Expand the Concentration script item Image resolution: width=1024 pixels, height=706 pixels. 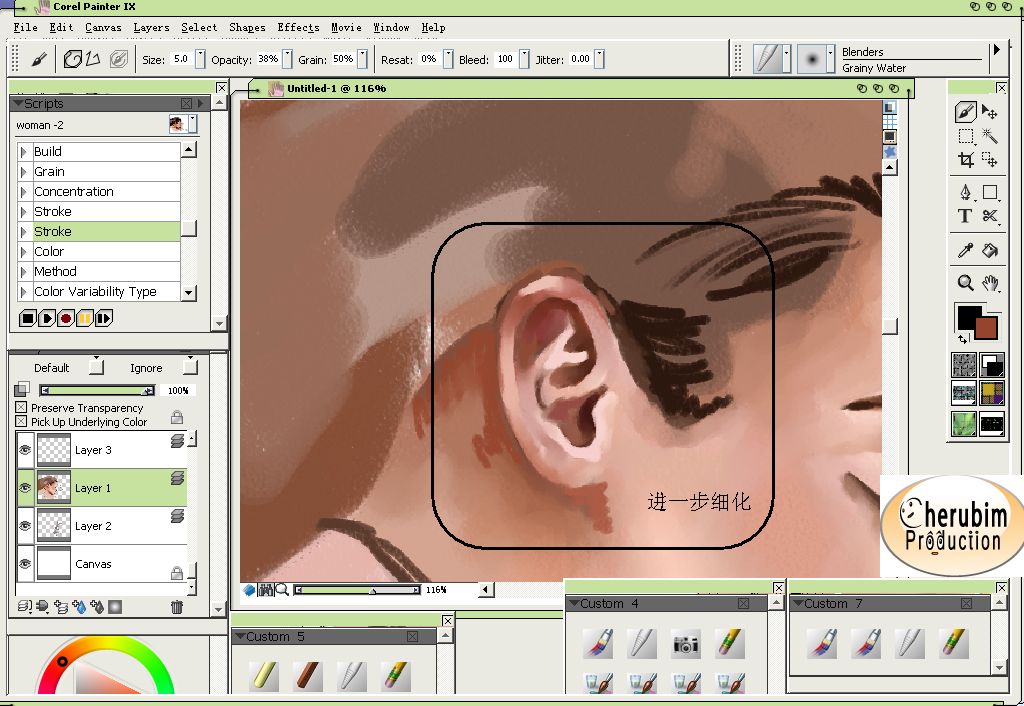(24, 191)
